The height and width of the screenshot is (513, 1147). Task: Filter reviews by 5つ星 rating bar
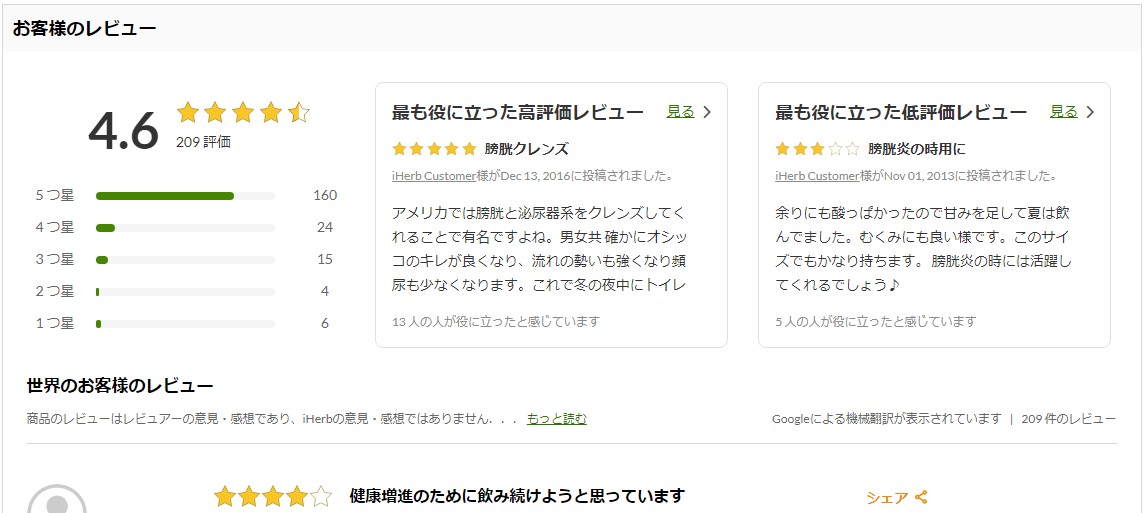tap(185, 196)
